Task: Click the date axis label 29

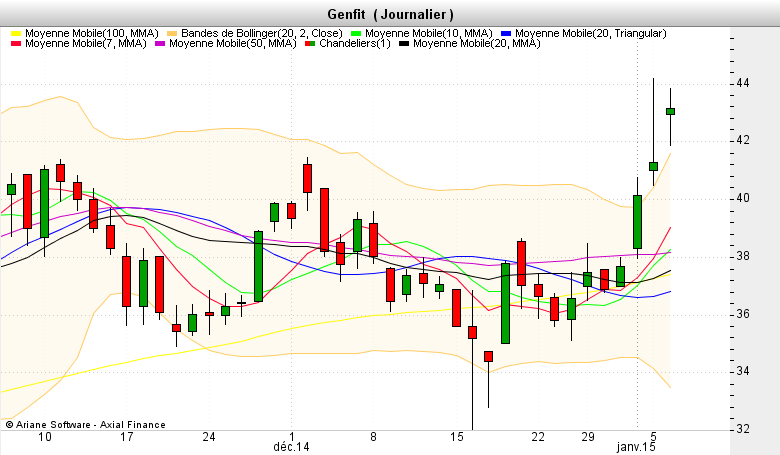Action: click(x=588, y=437)
